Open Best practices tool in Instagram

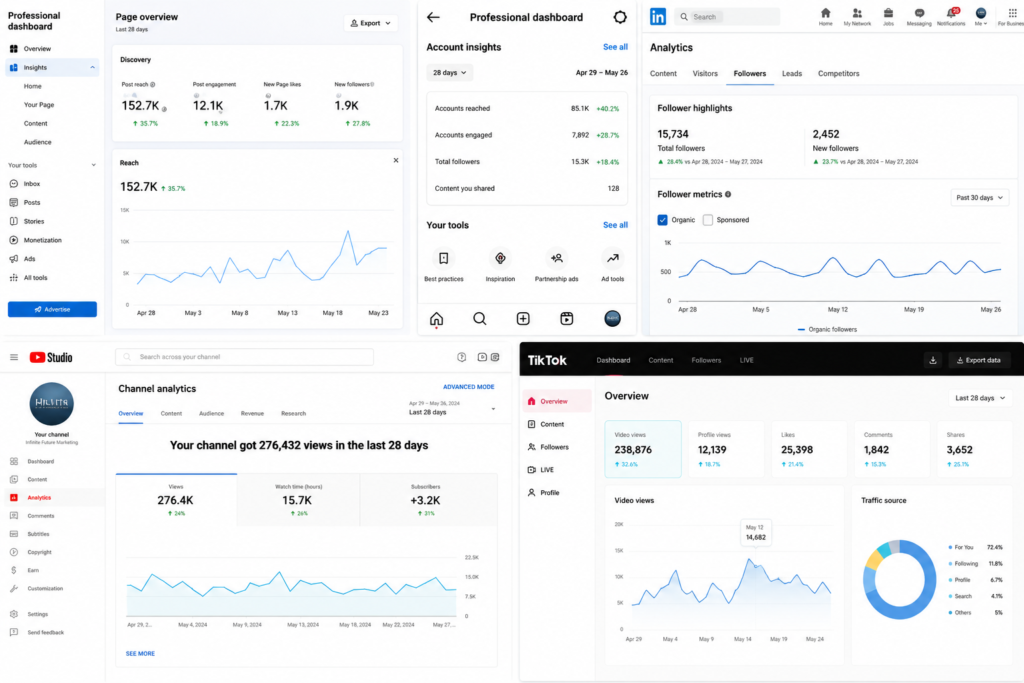click(443, 265)
